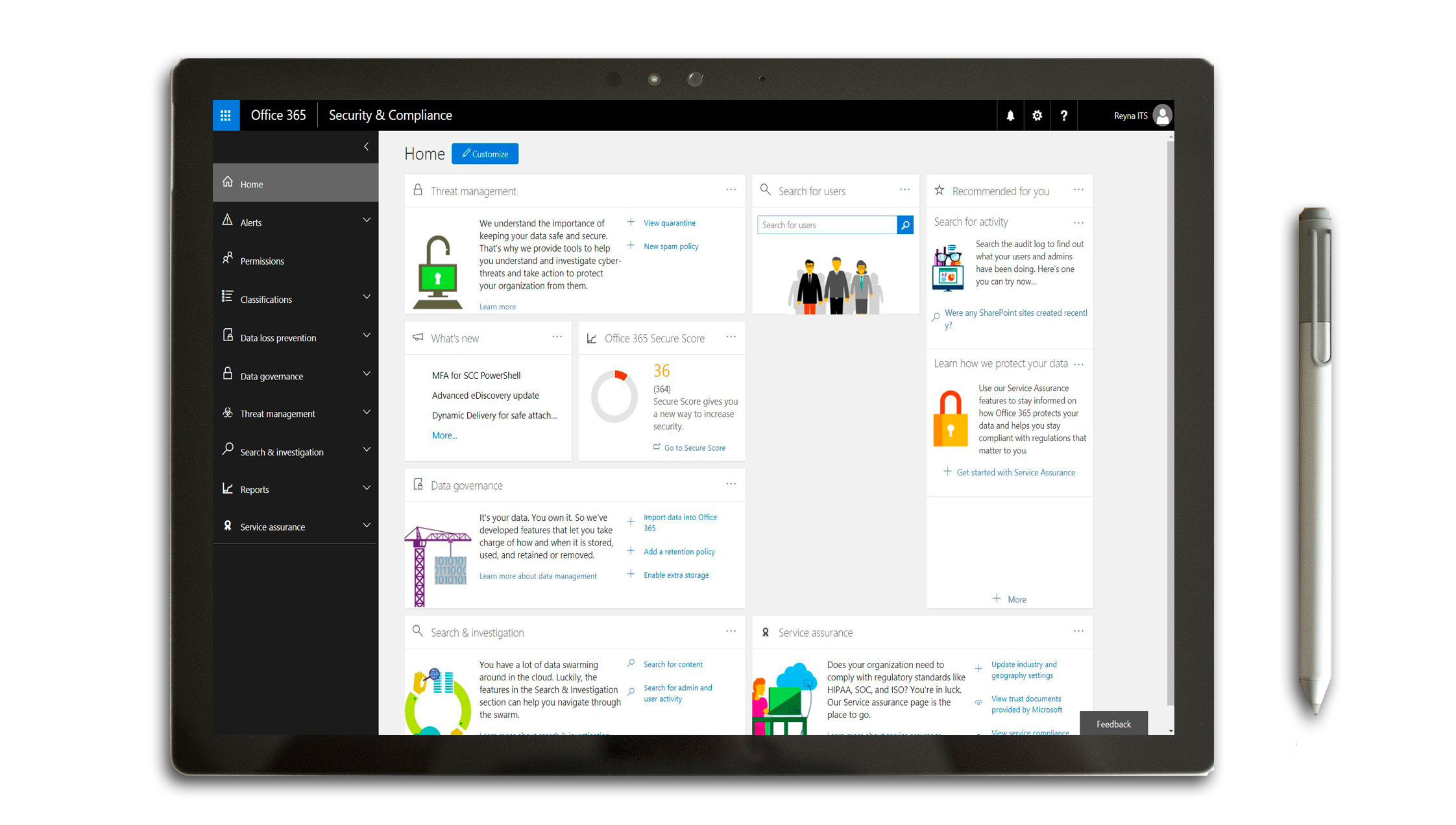Click the Feedback button
This screenshot has width=1456, height=825.
click(1113, 724)
